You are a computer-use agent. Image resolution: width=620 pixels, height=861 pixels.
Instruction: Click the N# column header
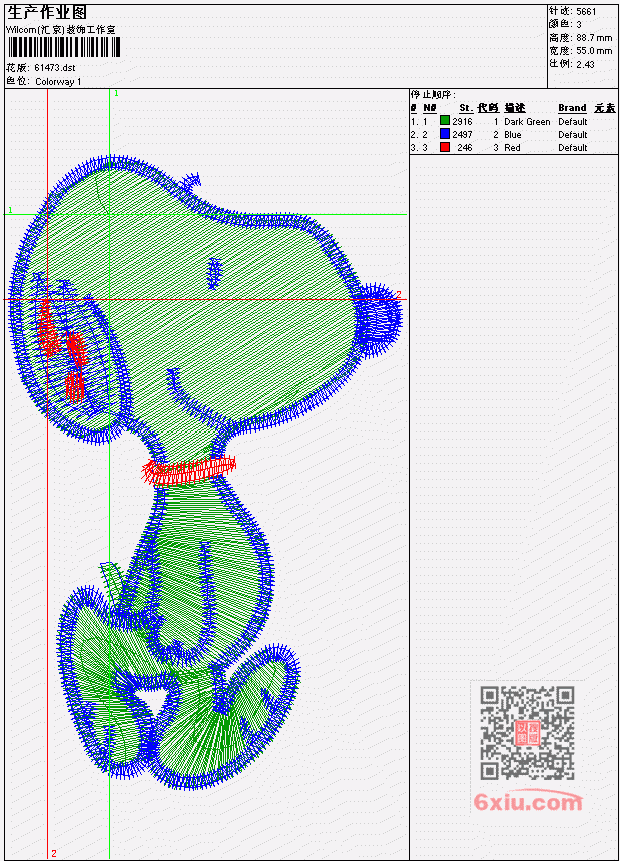click(429, 108)
